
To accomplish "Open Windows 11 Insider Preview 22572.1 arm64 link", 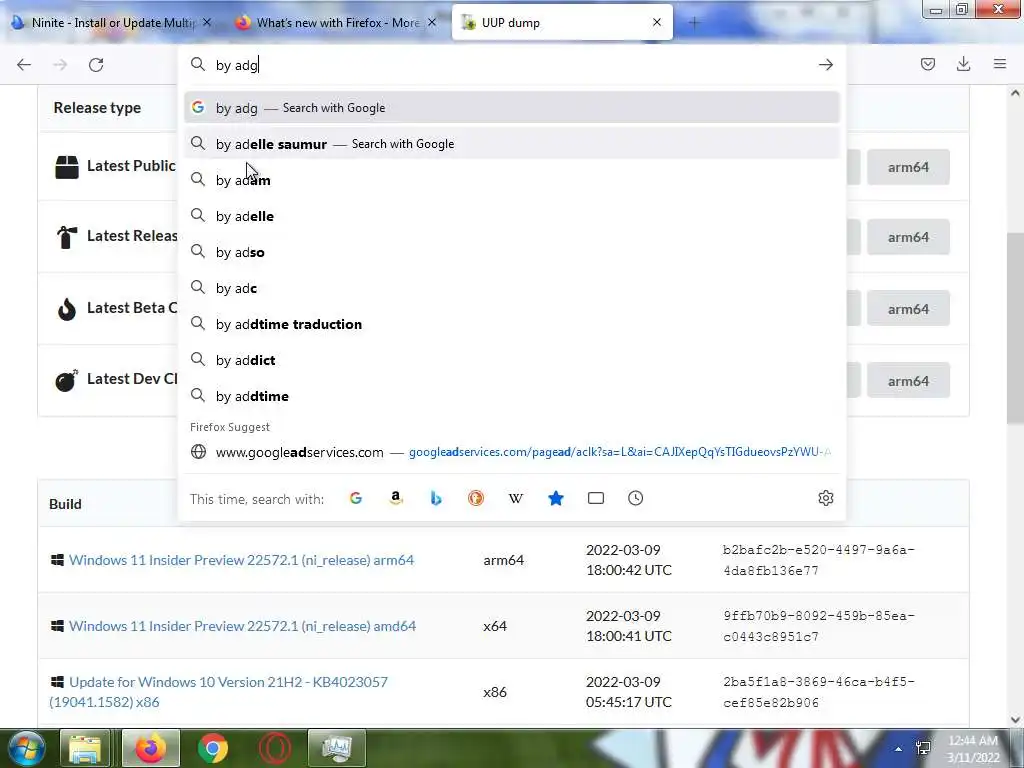I will 242,560.
